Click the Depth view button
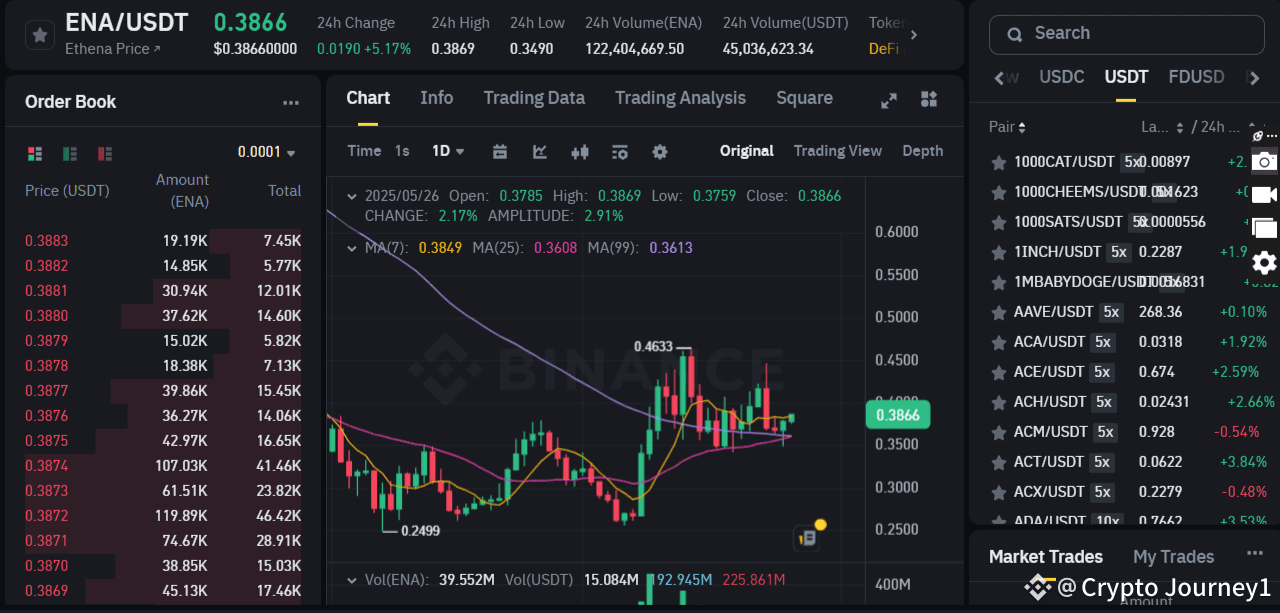The image size is (1280, 613). 922,150
